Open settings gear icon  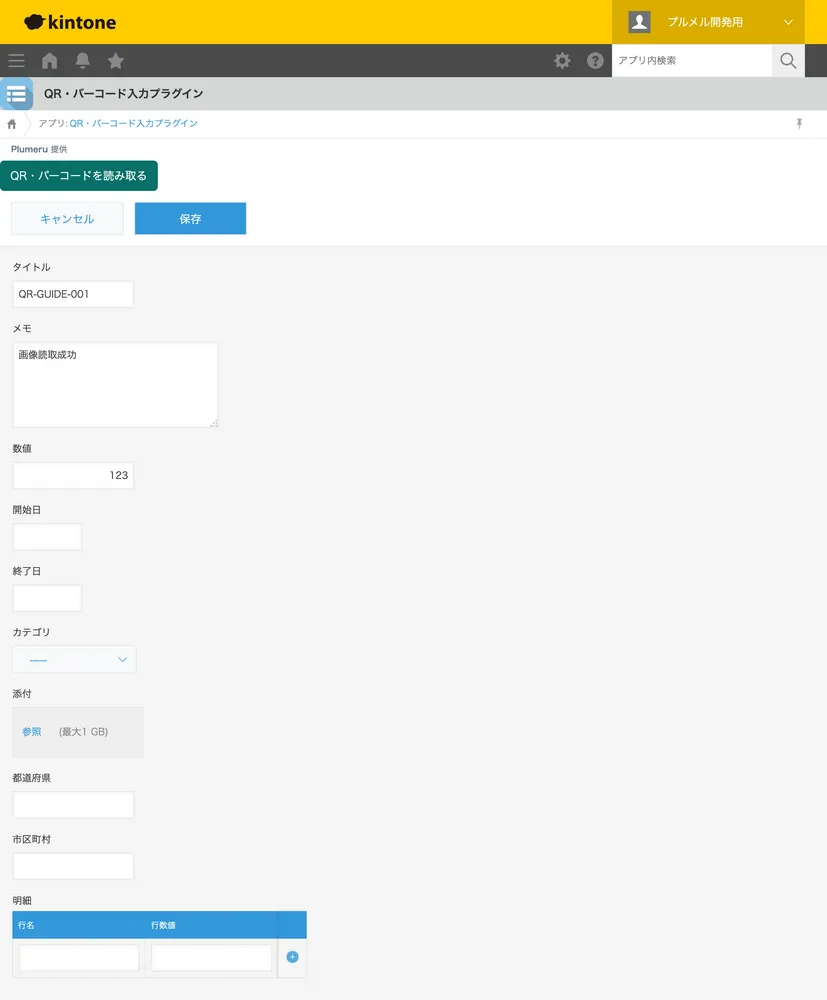562,61
